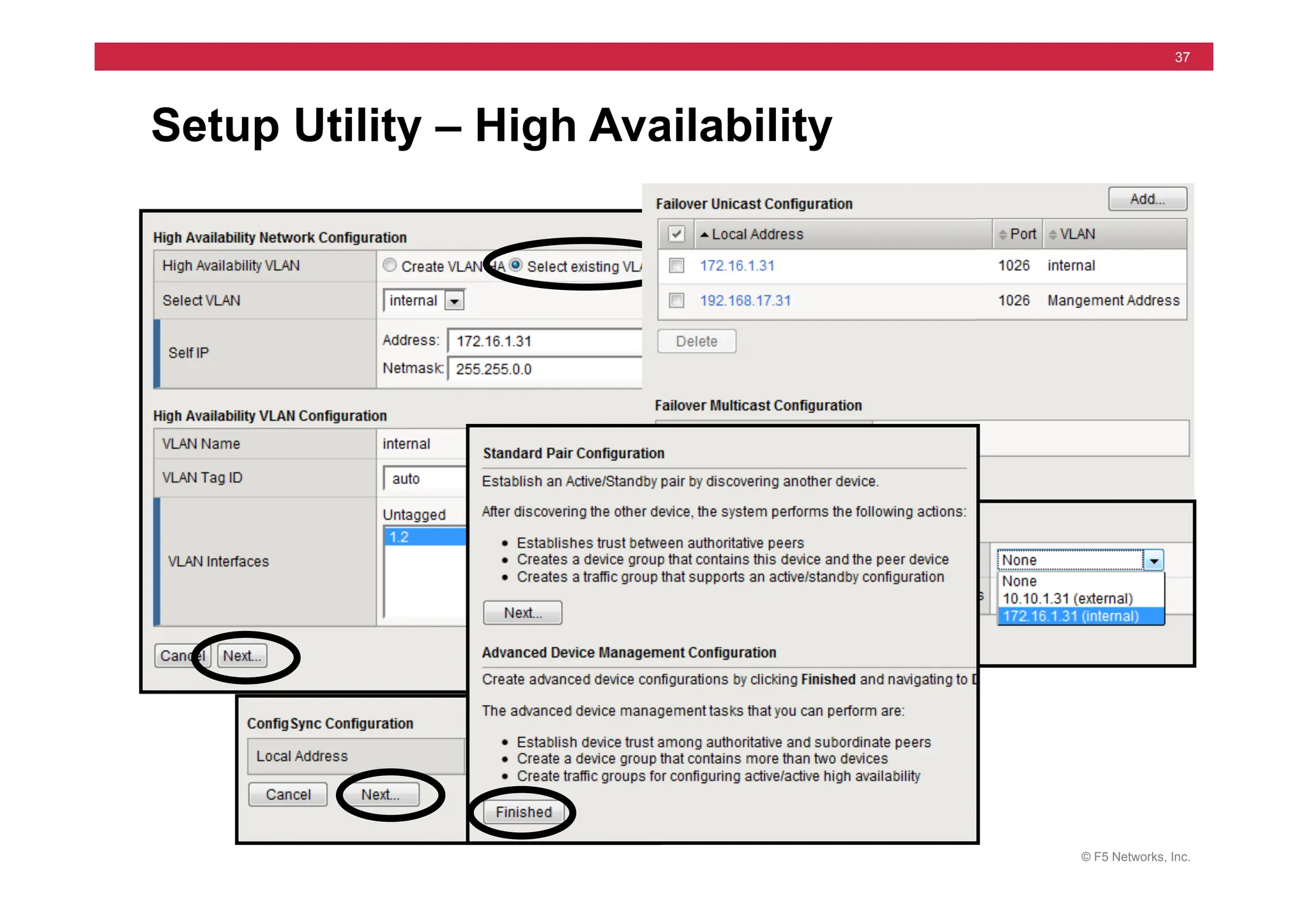This screenshot has height=924, width=1308.
Task: Click Cancel in High Availability Network panel
Action: pyautogui.click(x=182, y=656)
